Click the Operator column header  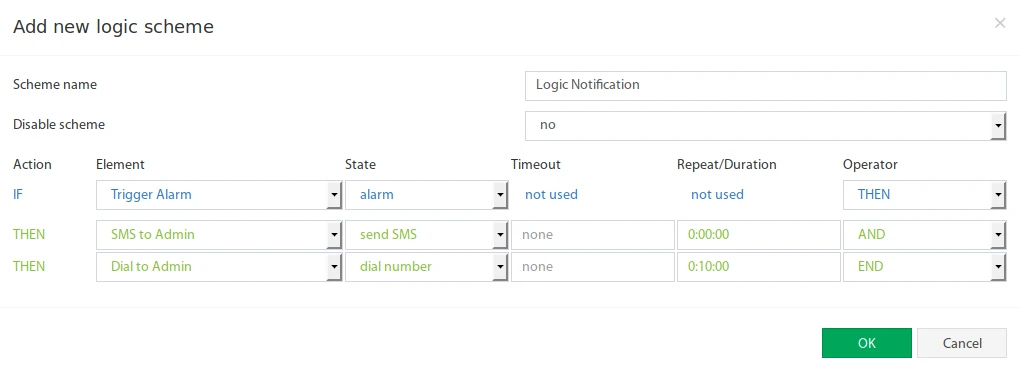pyautogui.click(x=870, y=165)
